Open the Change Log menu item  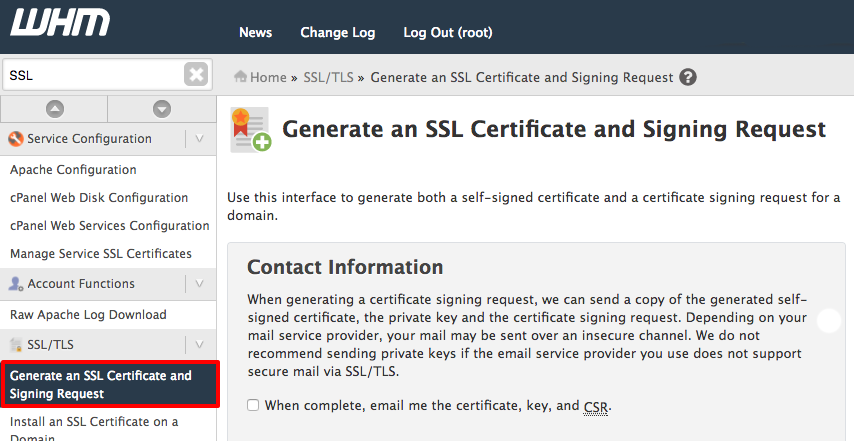point(337,32)
